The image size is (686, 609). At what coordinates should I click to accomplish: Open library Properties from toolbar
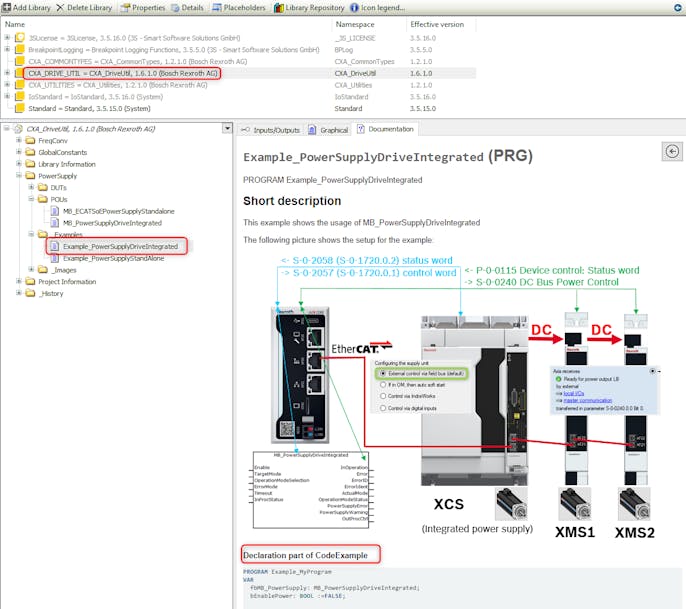(x=143, y=7)
